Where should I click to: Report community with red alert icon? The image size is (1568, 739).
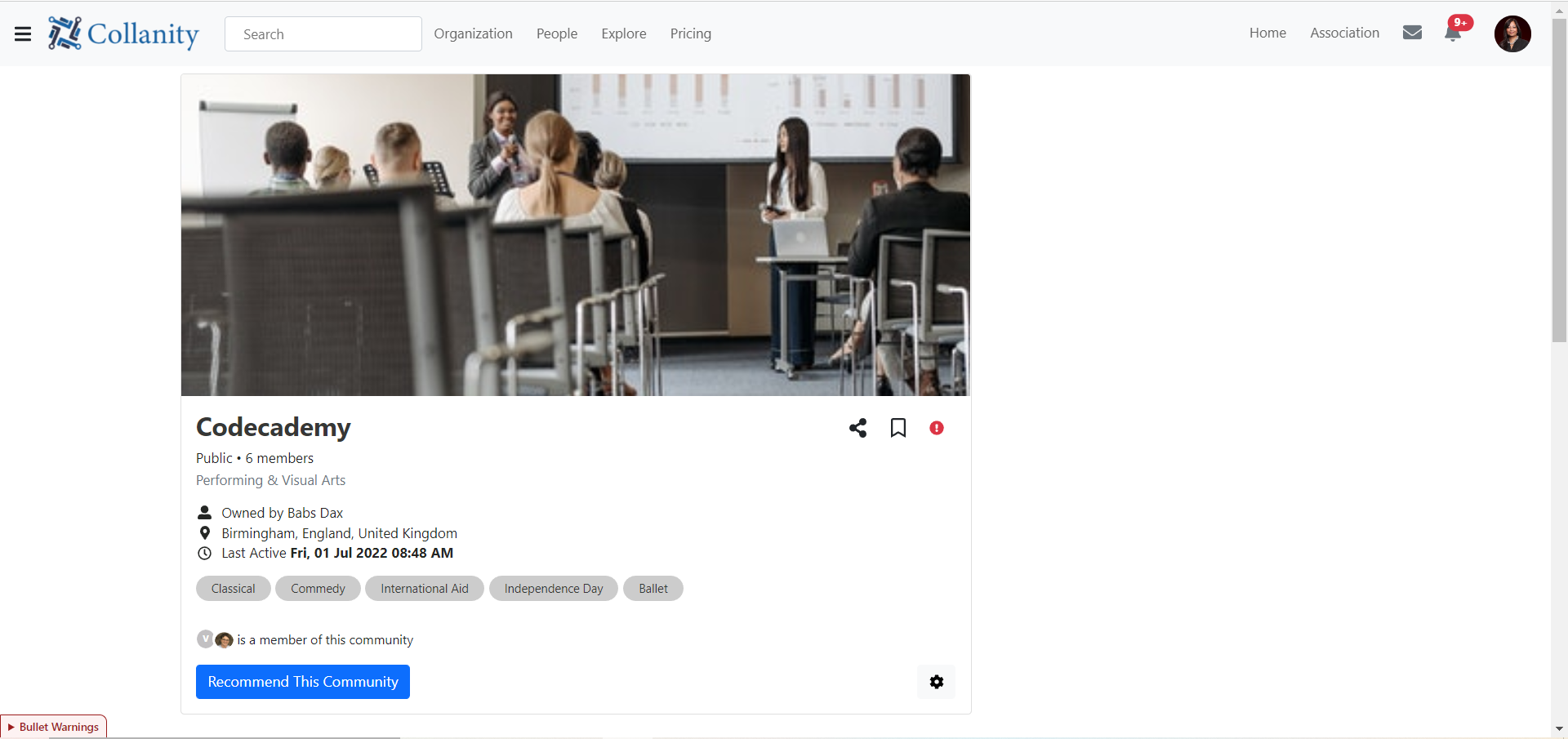tap(937, 428)
